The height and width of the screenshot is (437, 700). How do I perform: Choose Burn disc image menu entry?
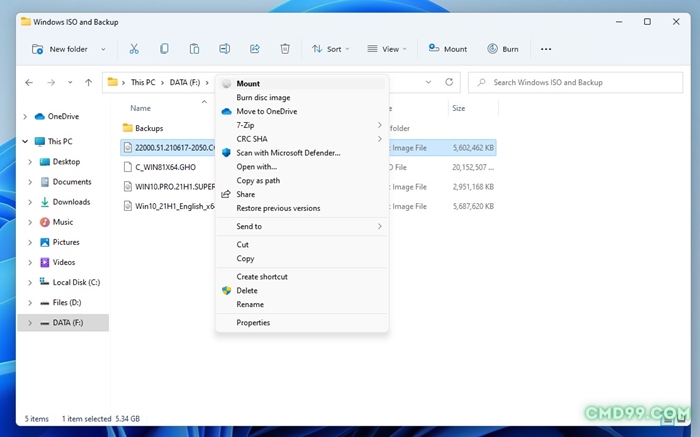tap(302, 97)
